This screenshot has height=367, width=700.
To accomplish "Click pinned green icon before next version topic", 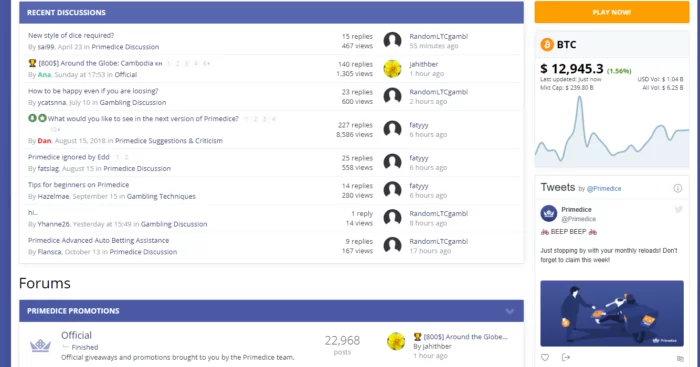I will (x=32, y=118).
